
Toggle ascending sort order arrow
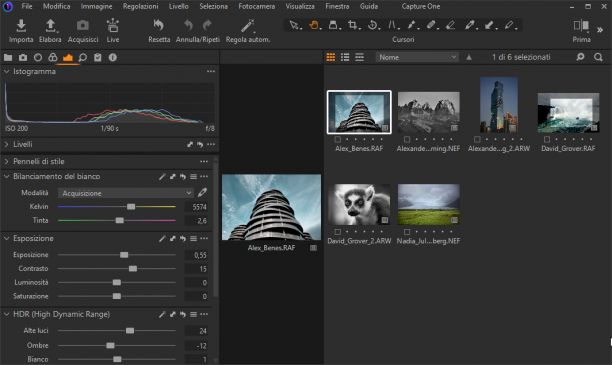tap(469, 57)
